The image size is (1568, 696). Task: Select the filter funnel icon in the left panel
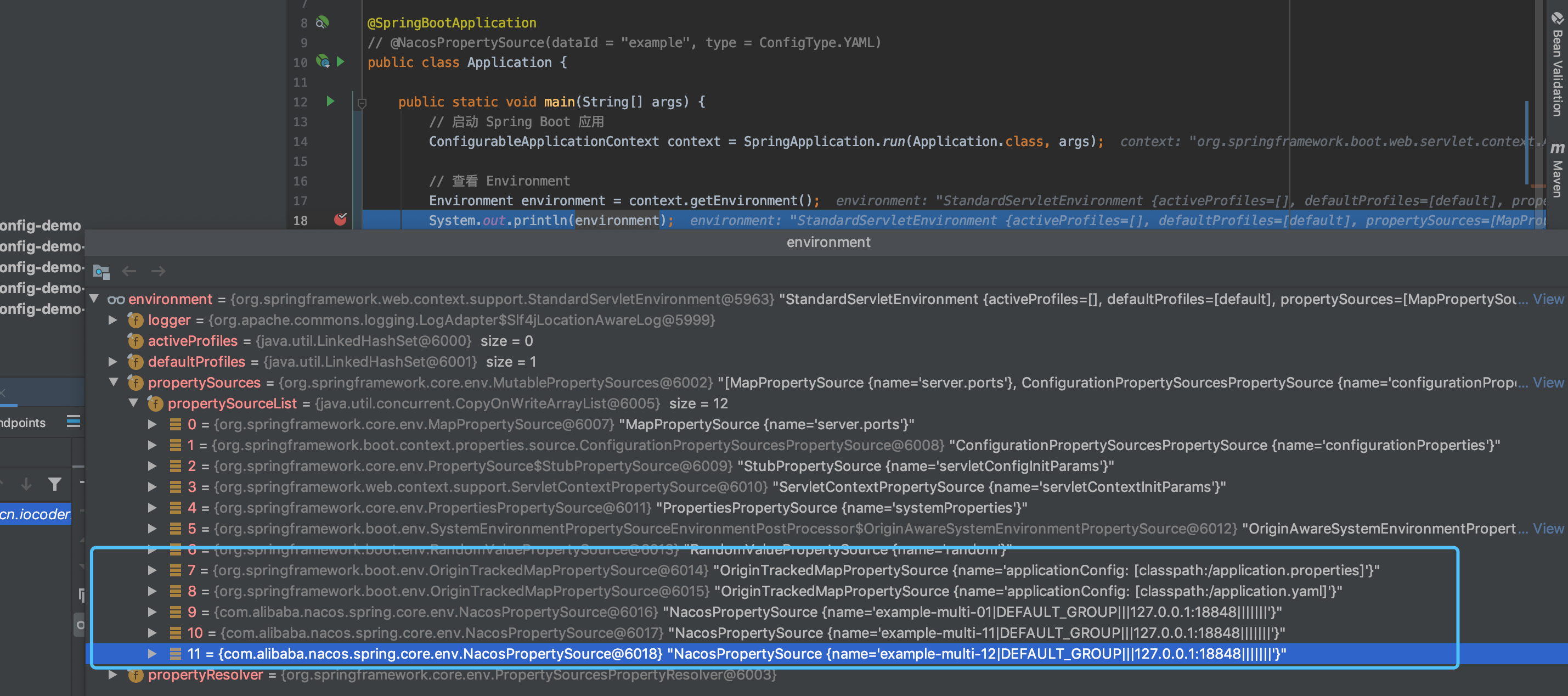tap(55, 484)
